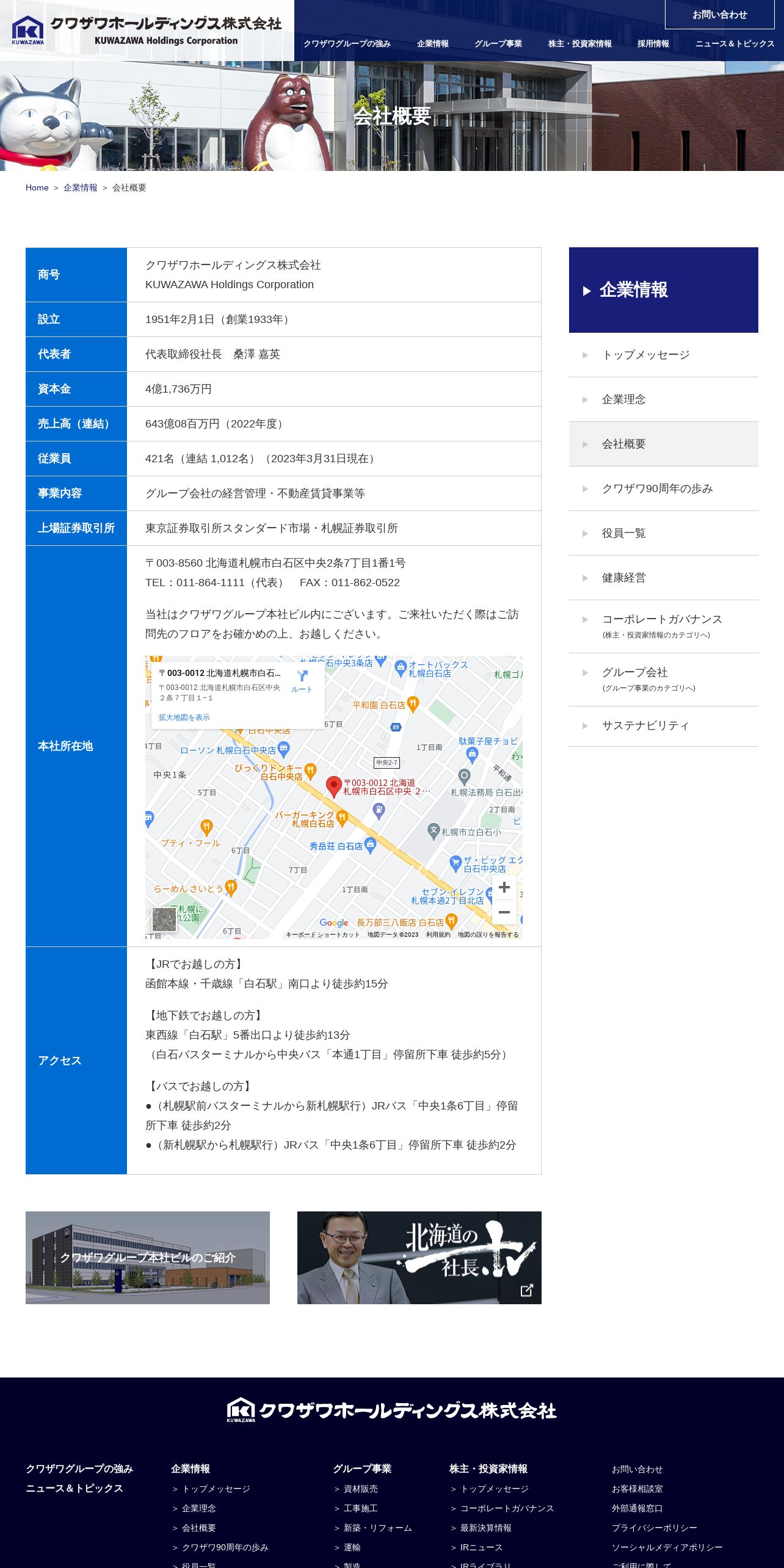Open footer 最新決算情報 link
This screenshot has height=1568, width=784.
pos(486,1528)
